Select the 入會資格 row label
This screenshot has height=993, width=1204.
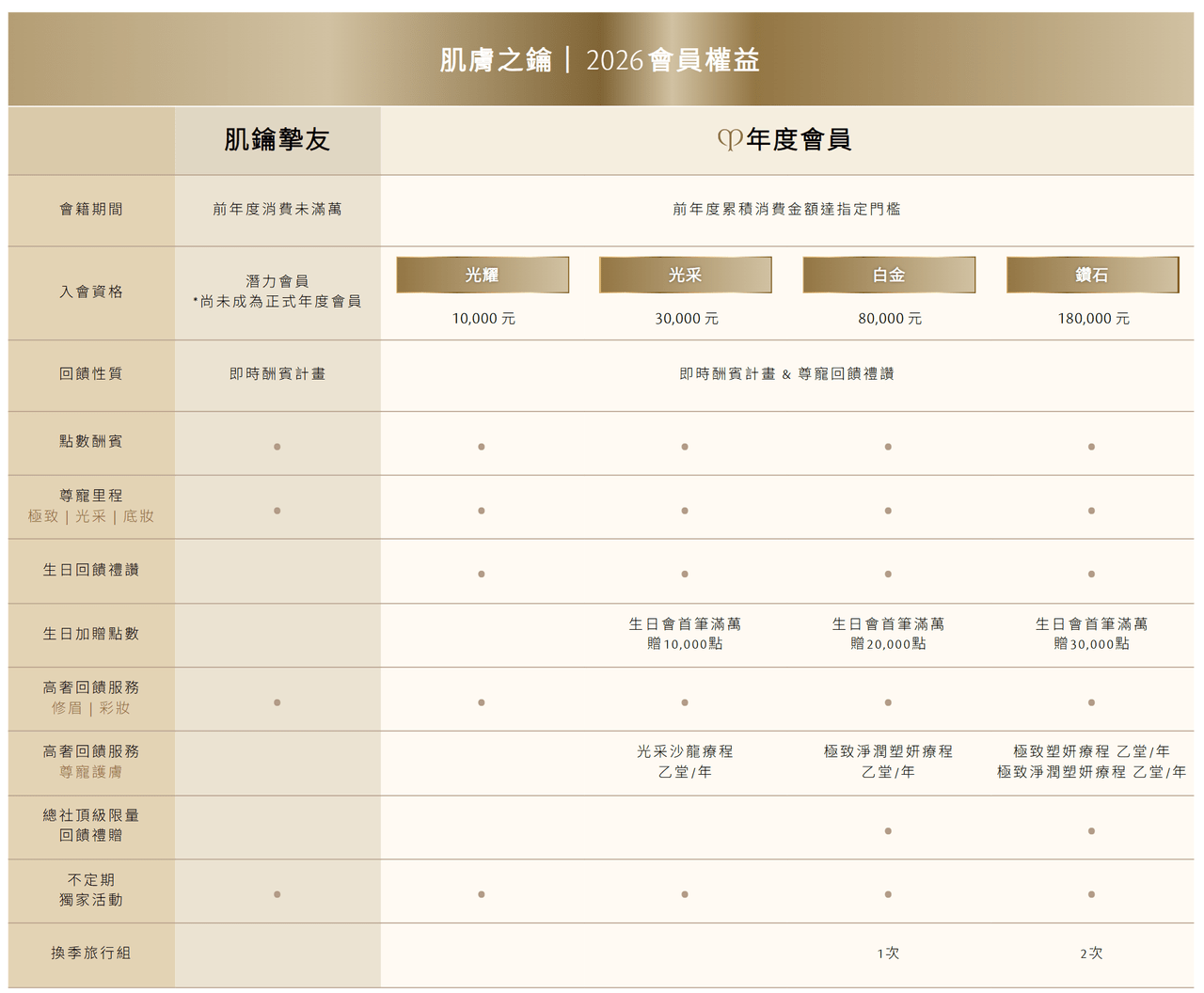coord(91,292)
